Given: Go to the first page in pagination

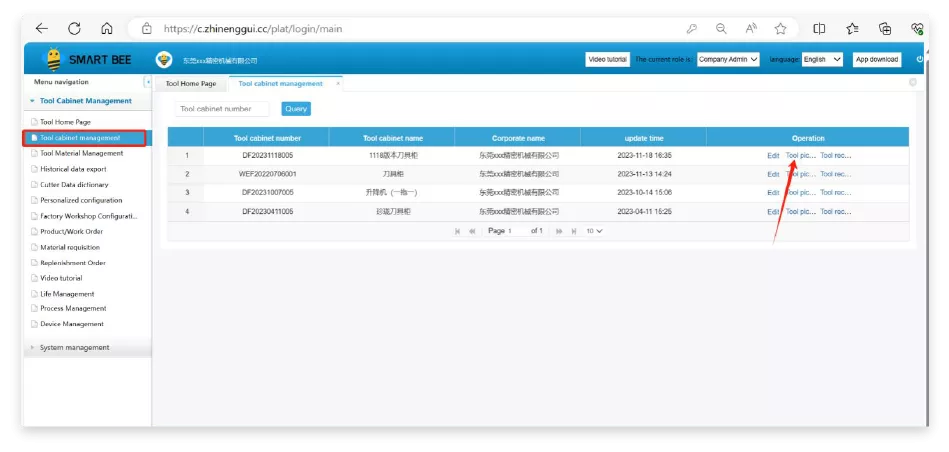Looking at the screenshot, I should (458, 231).
